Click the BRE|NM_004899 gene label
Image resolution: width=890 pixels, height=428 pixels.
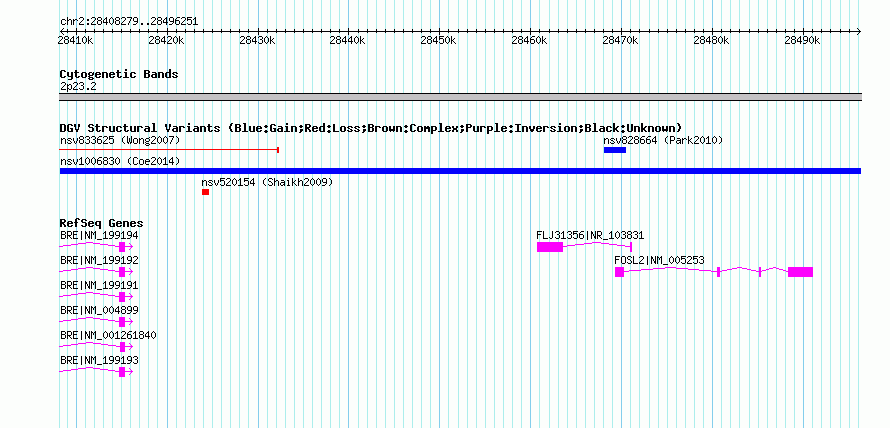[99, 310]
